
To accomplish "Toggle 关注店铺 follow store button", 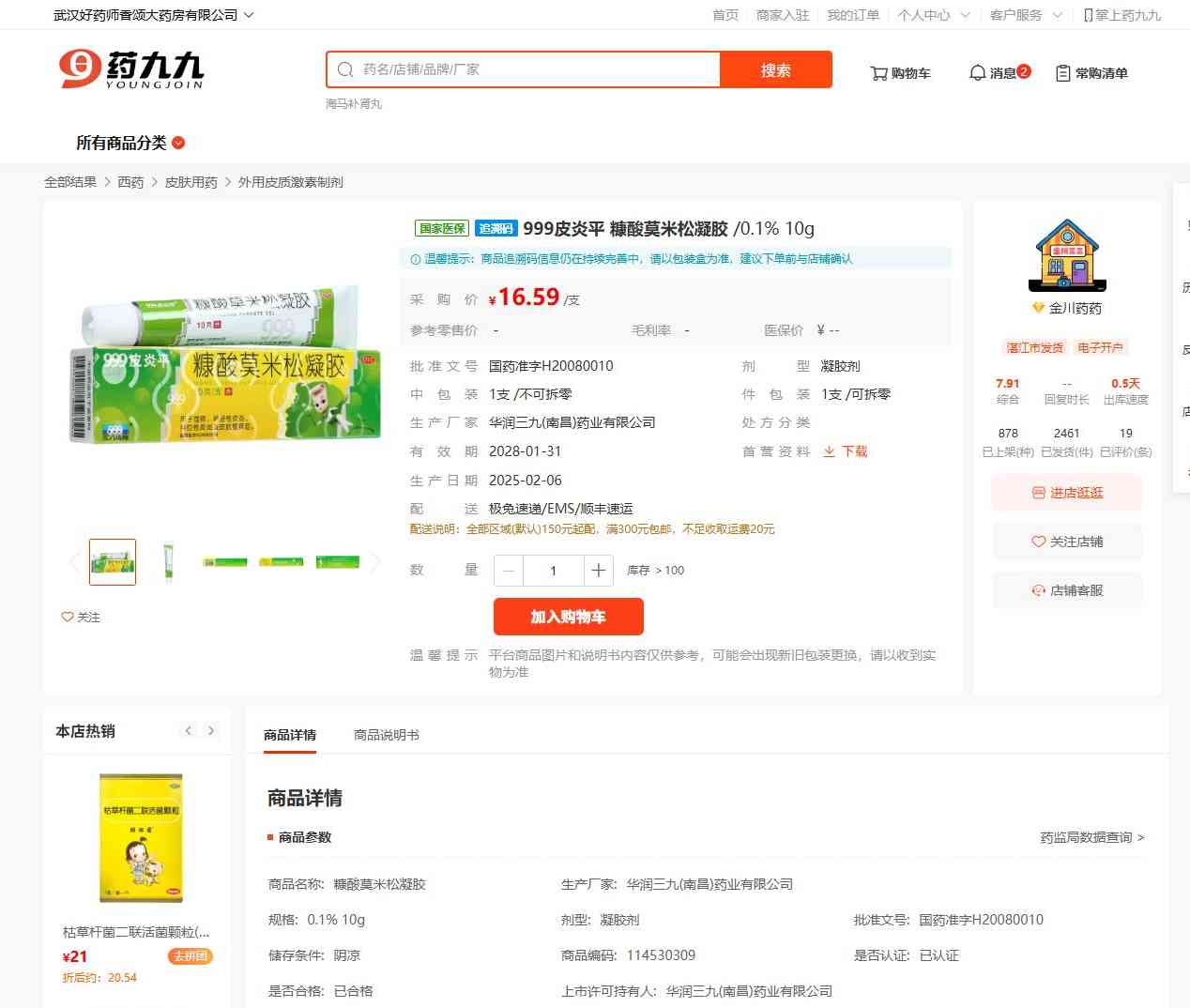I will click(1067, 542).
